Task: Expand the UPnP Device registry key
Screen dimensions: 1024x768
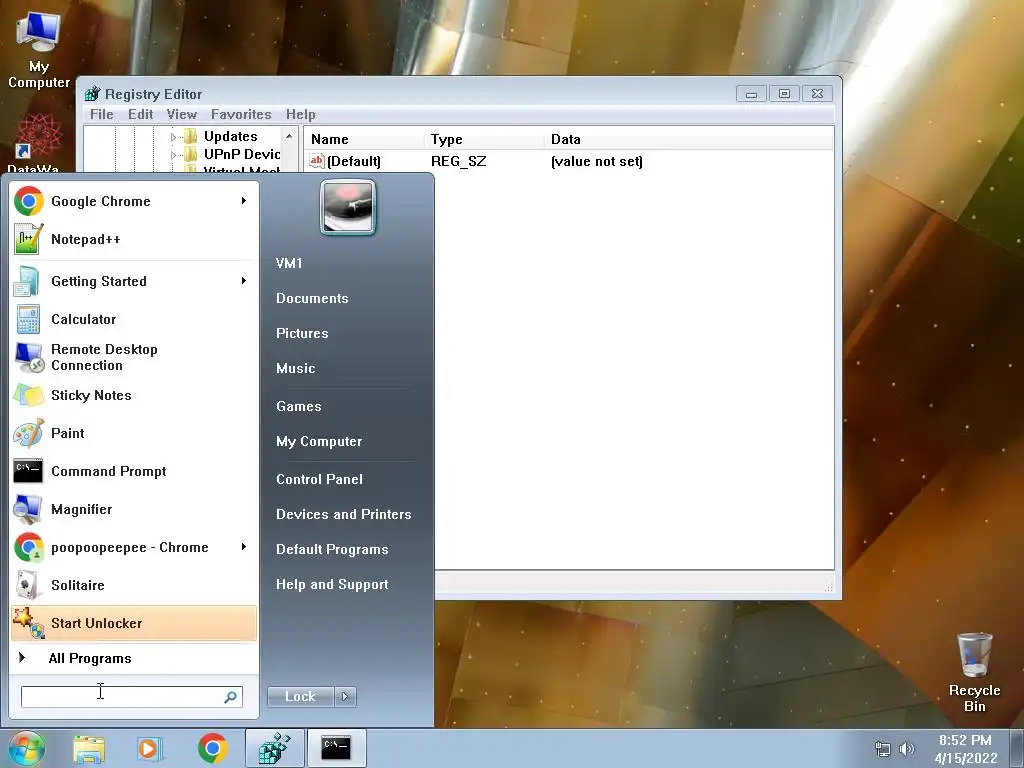Action: 173,155
